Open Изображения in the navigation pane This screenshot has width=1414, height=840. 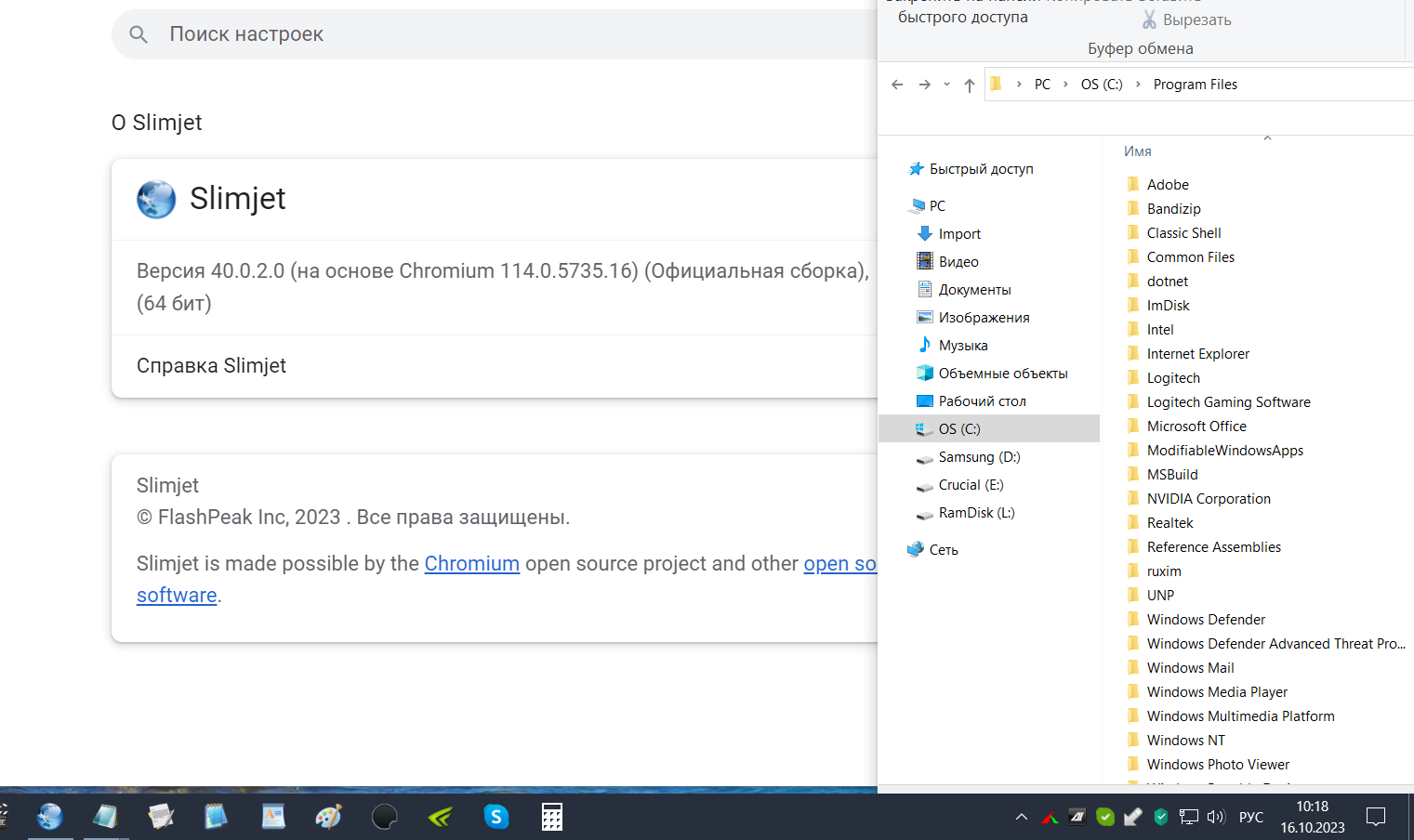click(x=985, y=318)
